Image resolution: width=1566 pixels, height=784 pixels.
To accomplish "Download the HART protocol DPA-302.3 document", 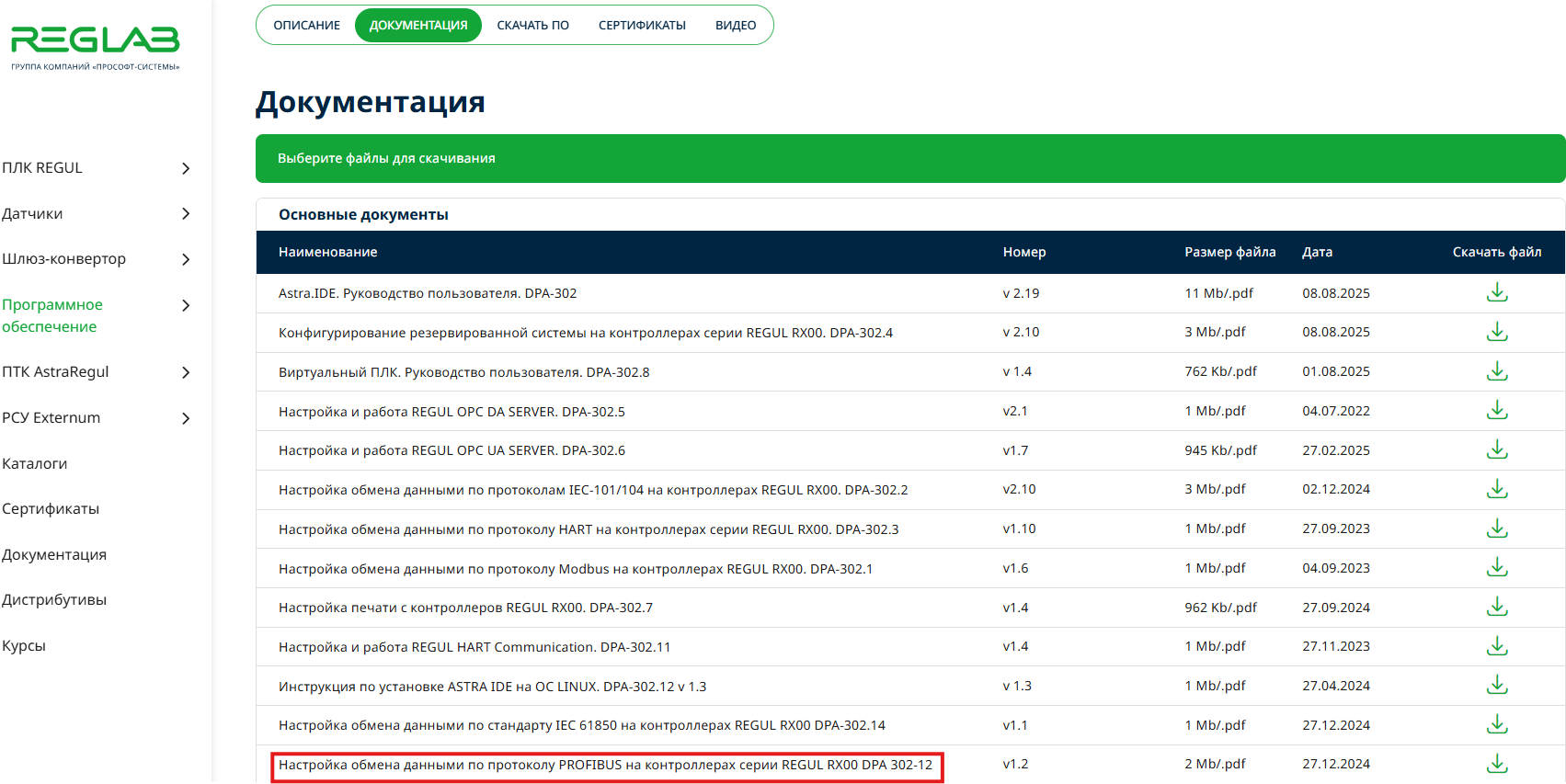I will pos(1496,528).
